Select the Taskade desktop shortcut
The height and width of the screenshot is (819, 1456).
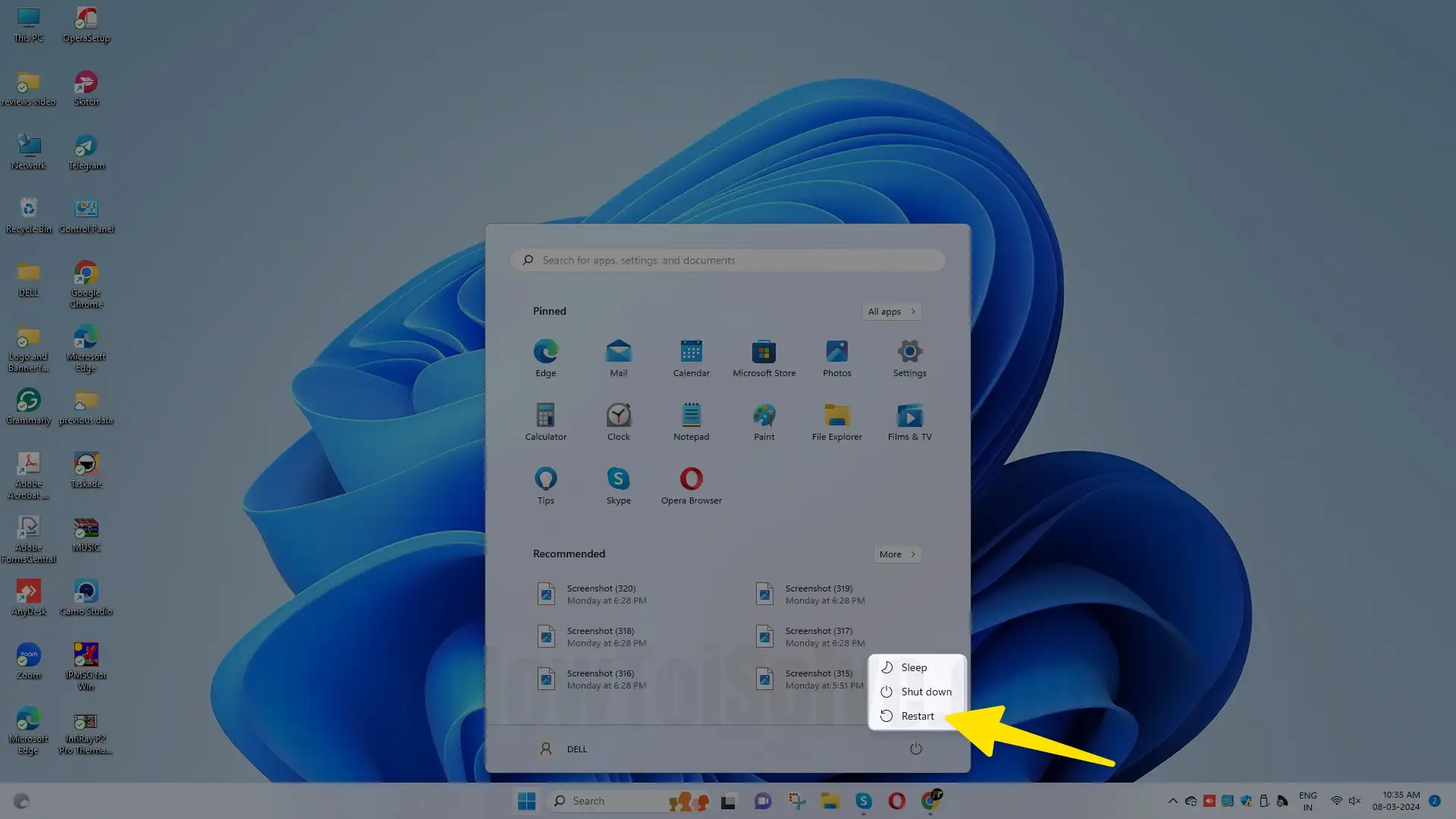(x=86, y=471)
